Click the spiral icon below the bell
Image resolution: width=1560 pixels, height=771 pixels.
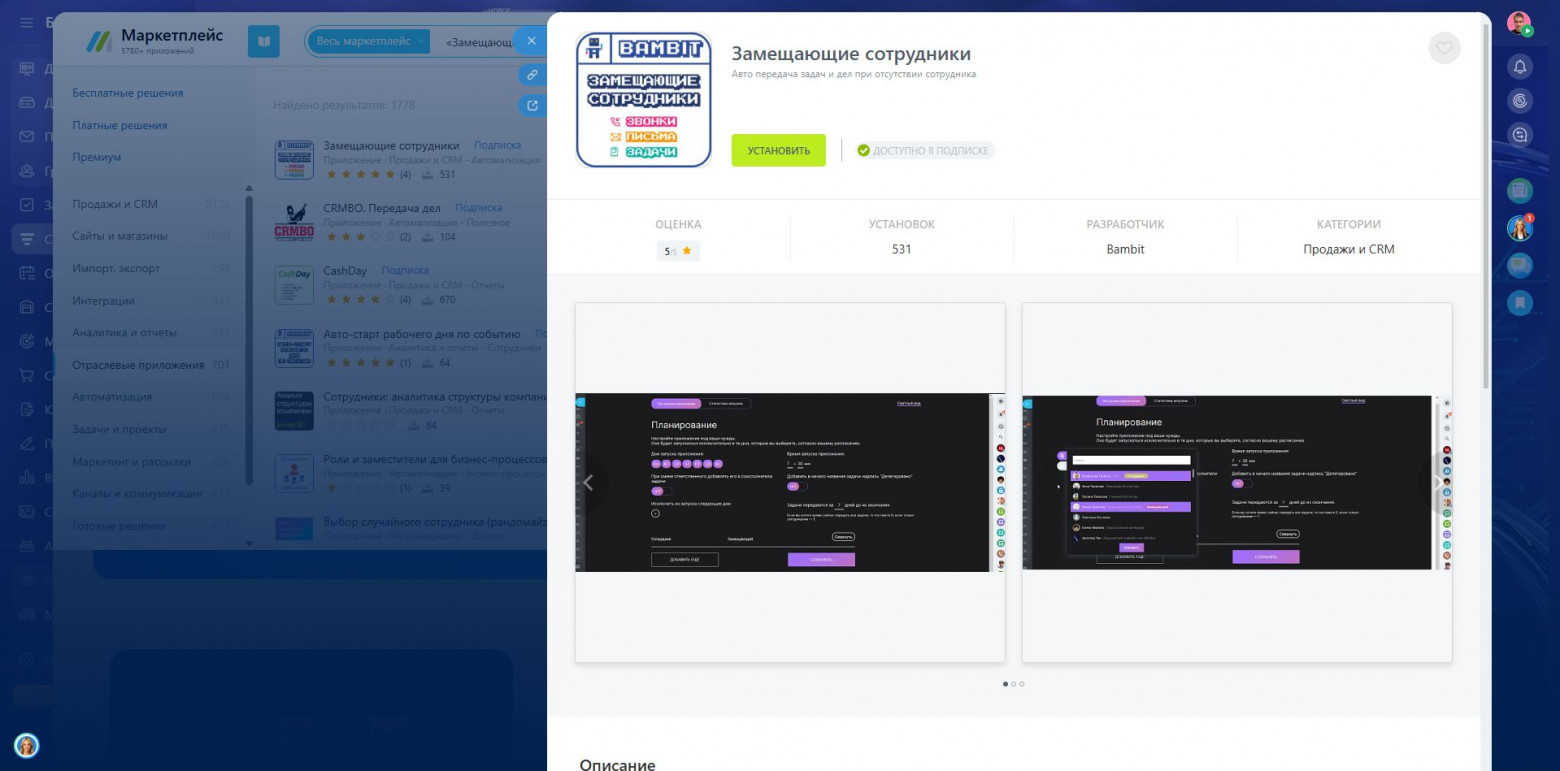(x=1520, y=101)
